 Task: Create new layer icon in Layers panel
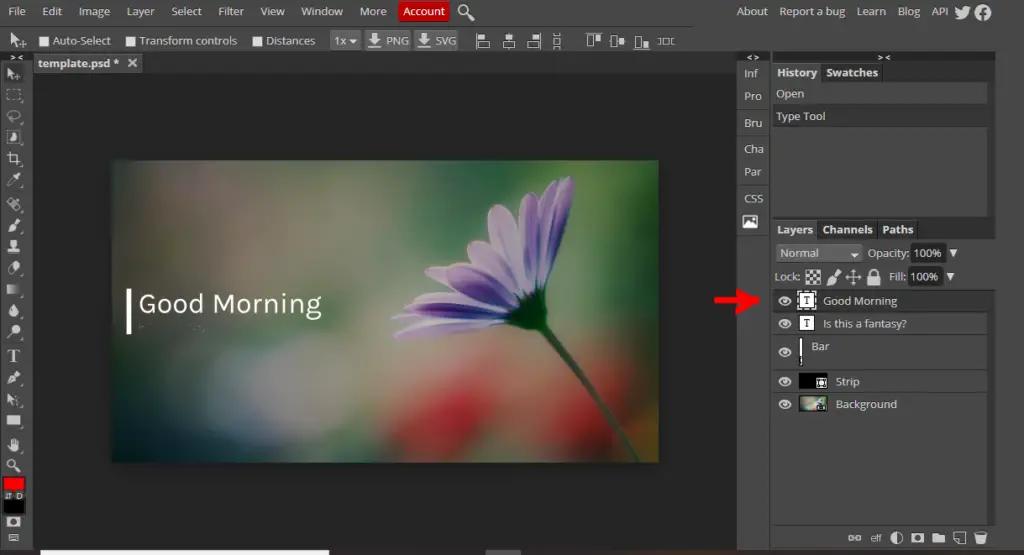tap(959, 537)
